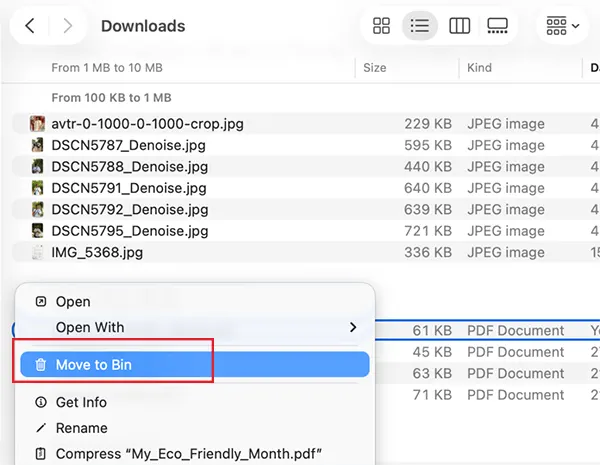Screen dimensions: 600x465
Task: Click thumbnail of DSCN5788_Denoise.jpg
Action: point(37,166)
